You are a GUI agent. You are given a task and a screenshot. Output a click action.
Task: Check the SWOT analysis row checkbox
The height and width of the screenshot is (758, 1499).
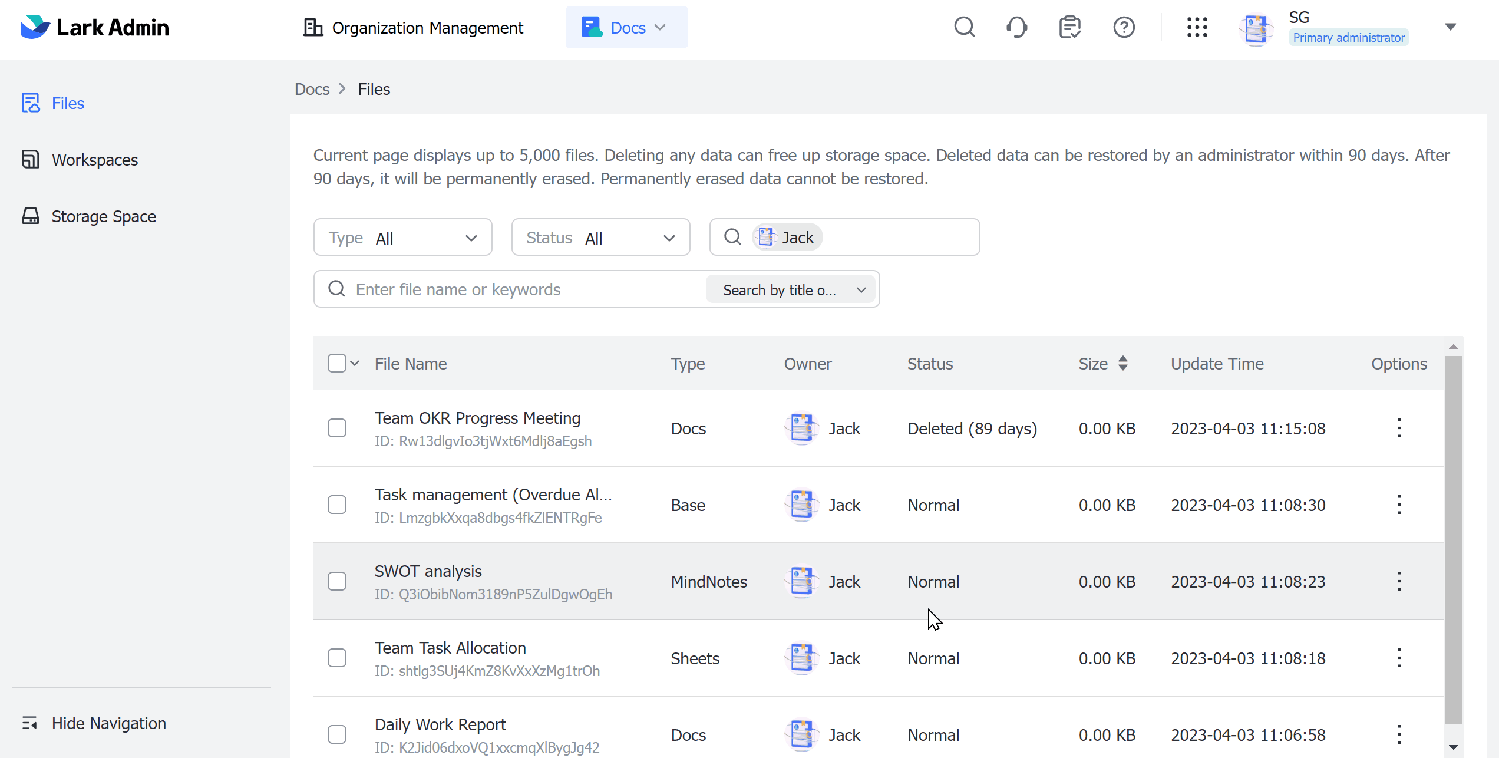[x=336, y=581]
